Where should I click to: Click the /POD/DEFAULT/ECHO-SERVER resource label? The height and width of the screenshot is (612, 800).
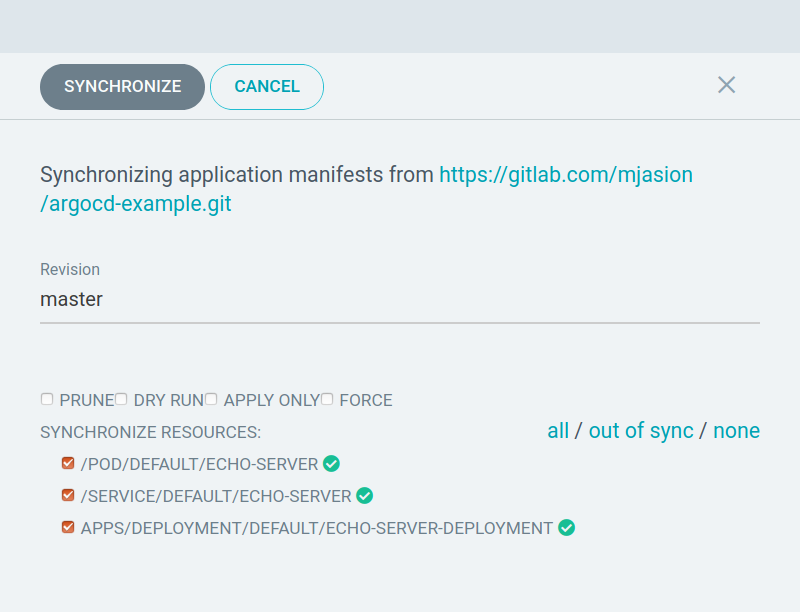pyautogui.click(x=199, y=464)
